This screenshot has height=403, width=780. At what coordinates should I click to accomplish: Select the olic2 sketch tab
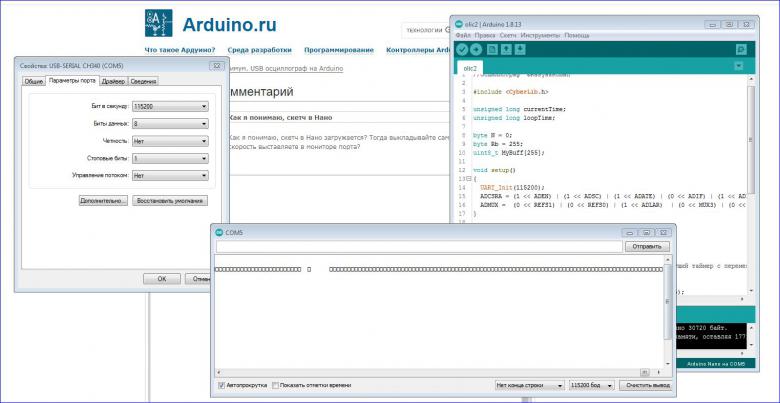(x=470, y=68)
